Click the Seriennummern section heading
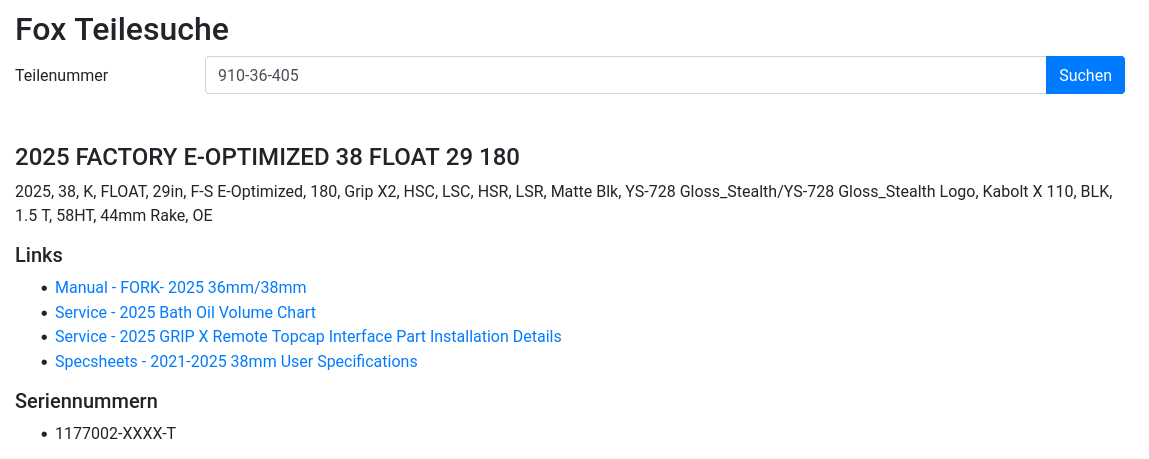 (x=86, y=401)
